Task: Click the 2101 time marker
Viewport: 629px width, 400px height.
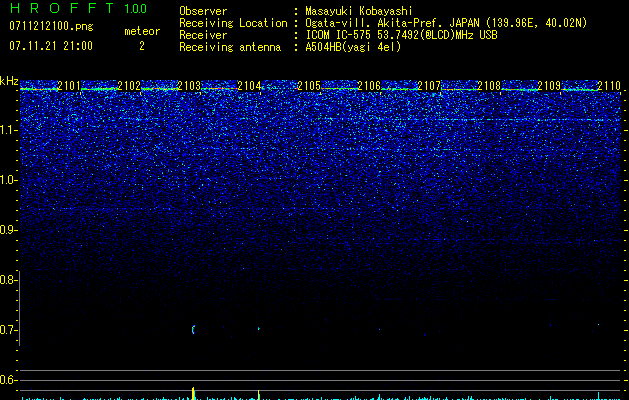Action: [69, 85]
